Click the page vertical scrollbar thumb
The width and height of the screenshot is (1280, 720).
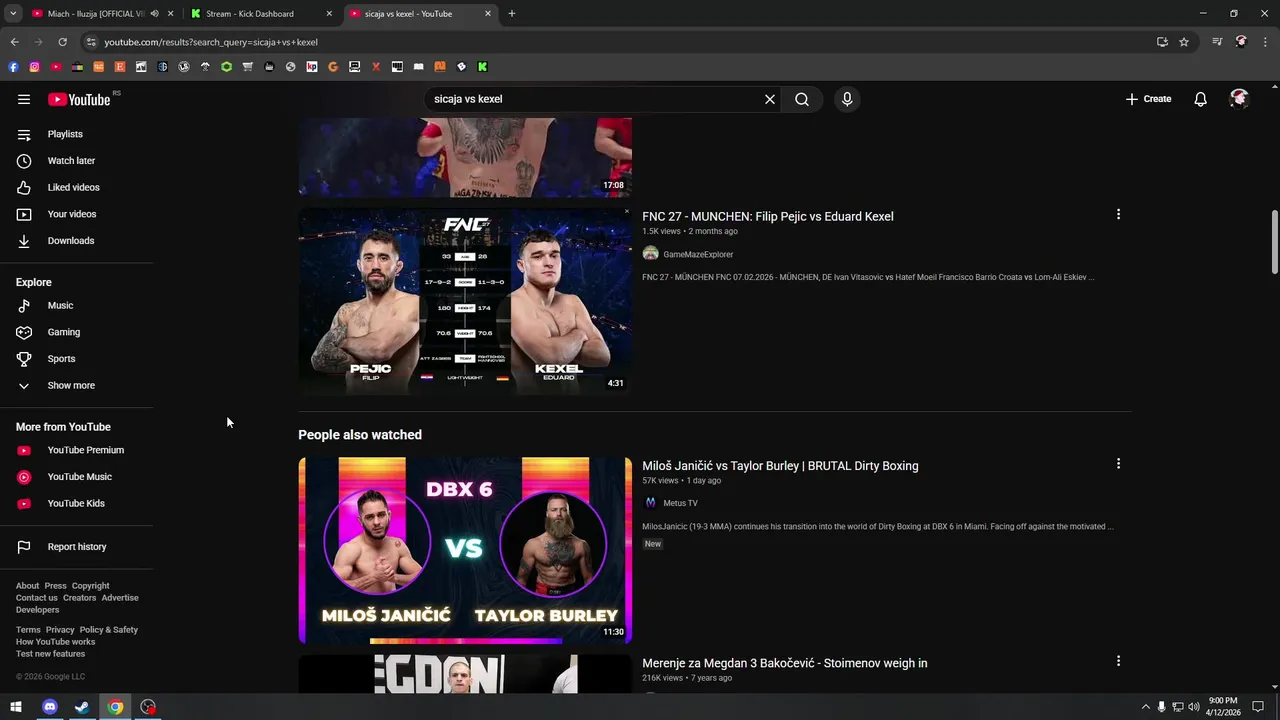[x=1274, y=242]
